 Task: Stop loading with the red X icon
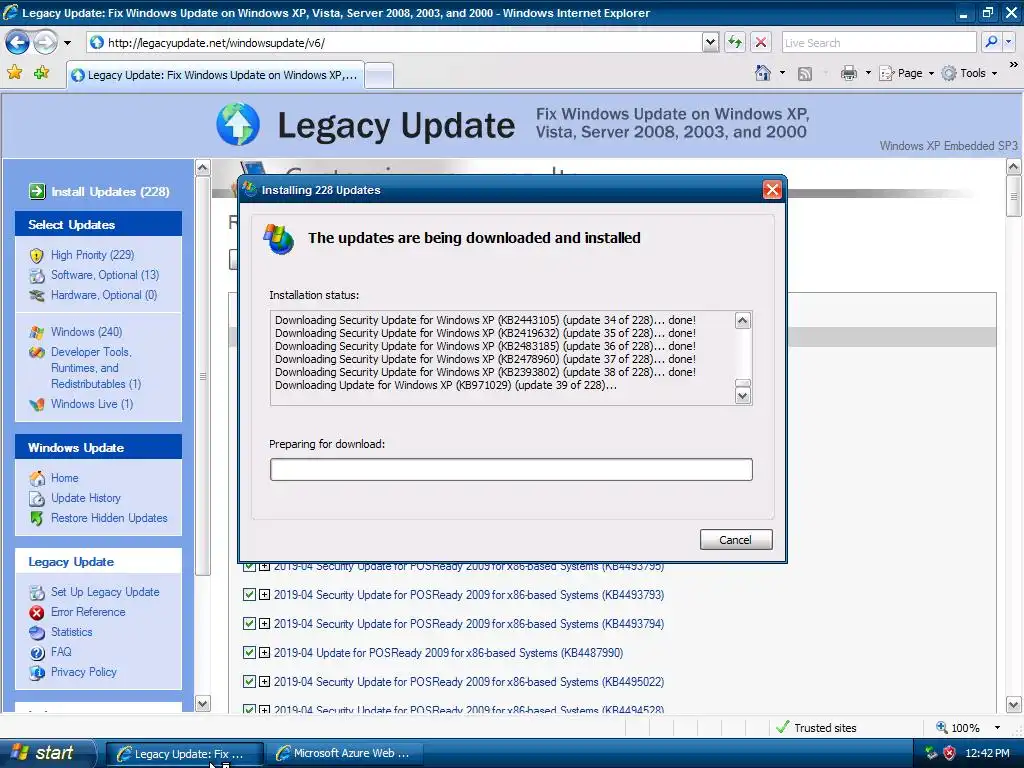tap(761, 43)
